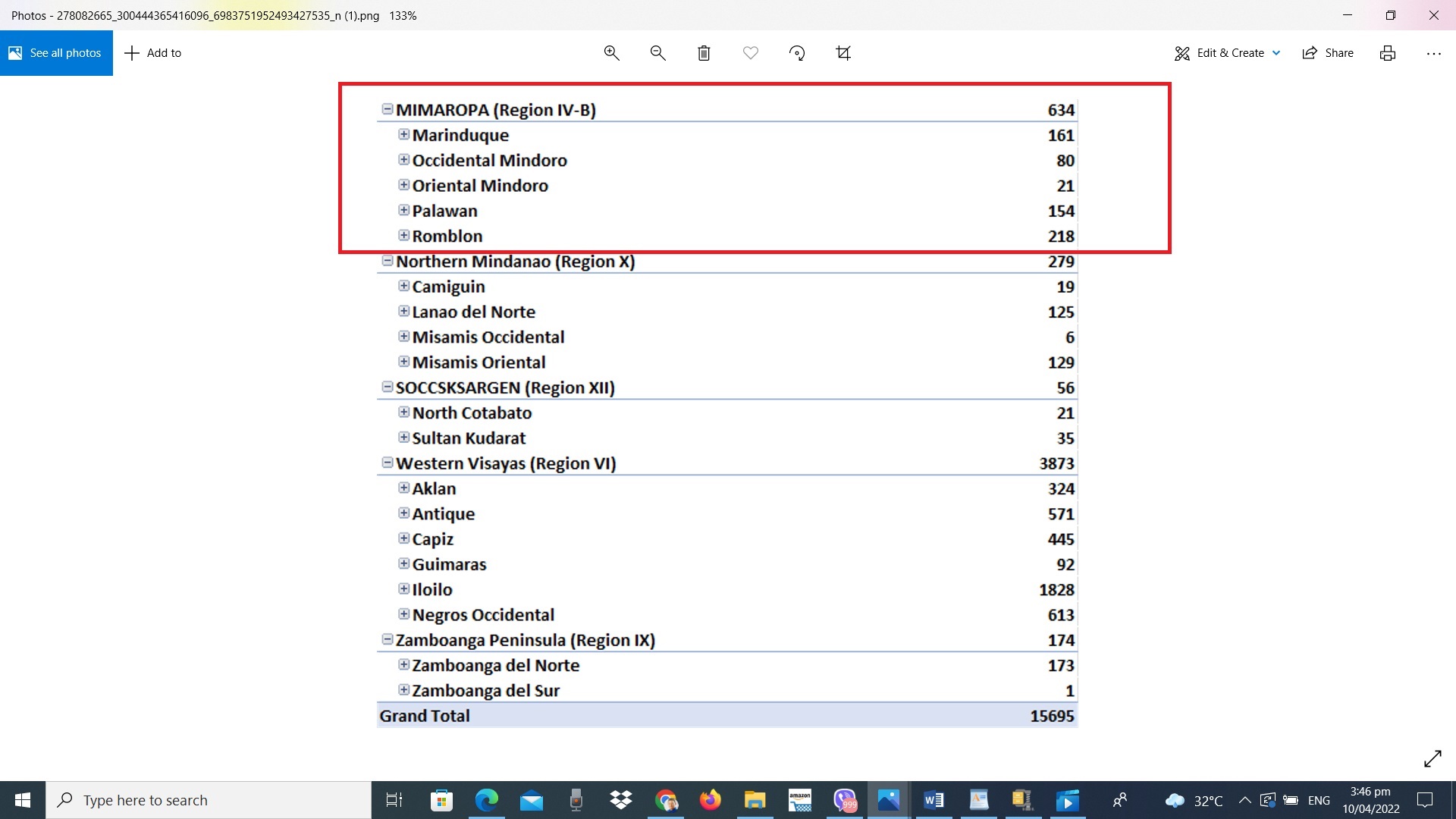The image size is (1456, 819).
Task: Open Dropbox from taskbar
Action: click(x=621, y=800)
